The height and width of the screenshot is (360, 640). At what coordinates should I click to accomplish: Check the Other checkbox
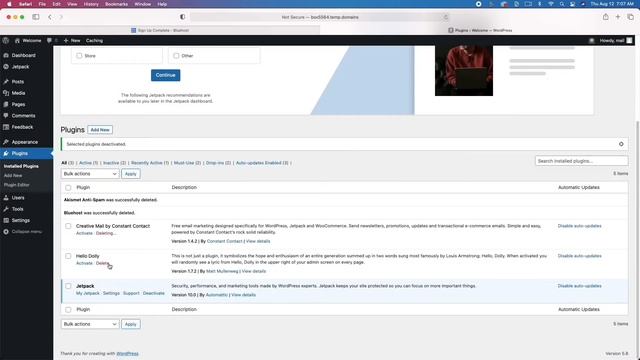click(176, 56)
